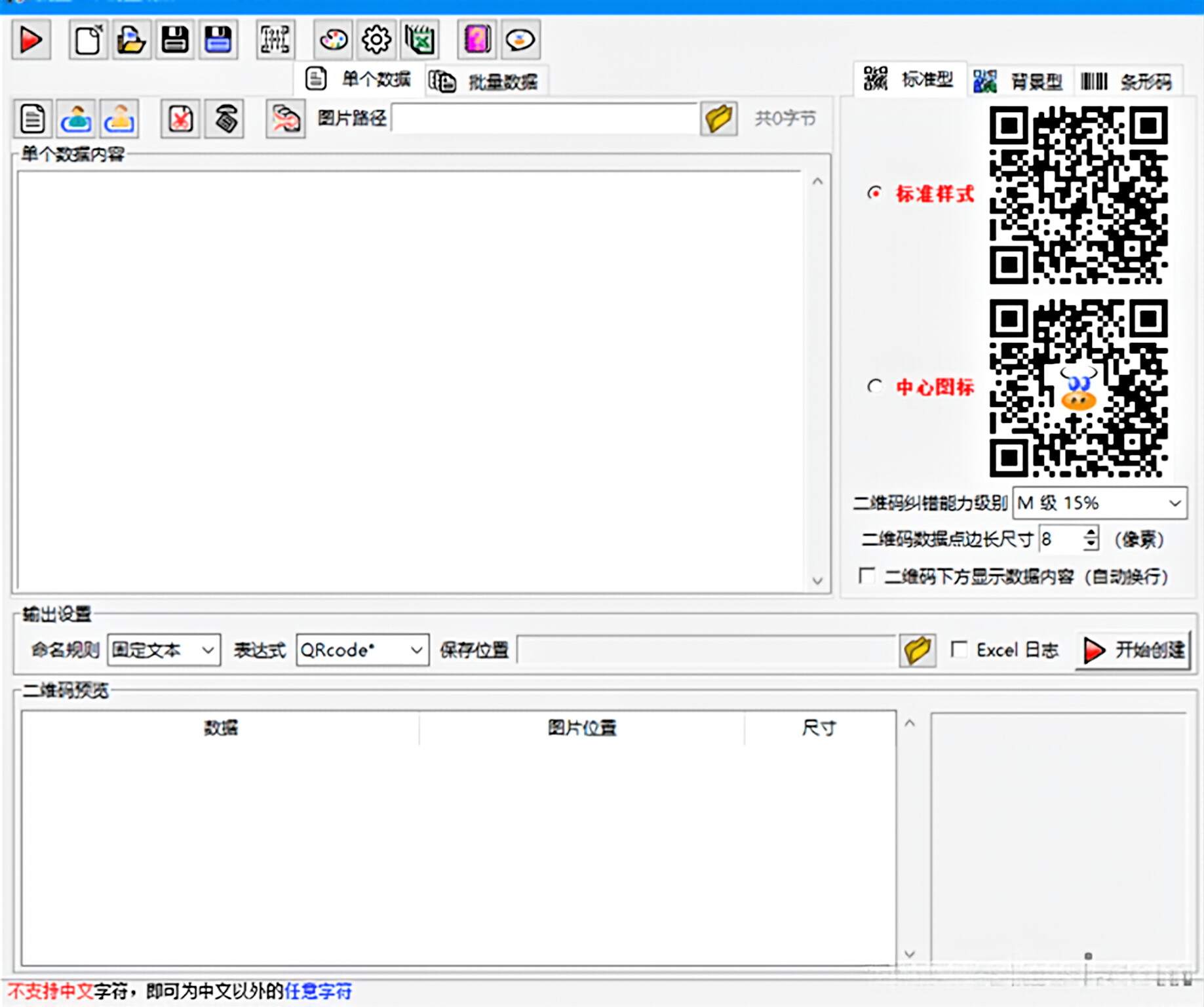Browse for image path with folder icon
This screenshot has height=1007, width=1204.
pyautogui.click(x=718, y=119)
